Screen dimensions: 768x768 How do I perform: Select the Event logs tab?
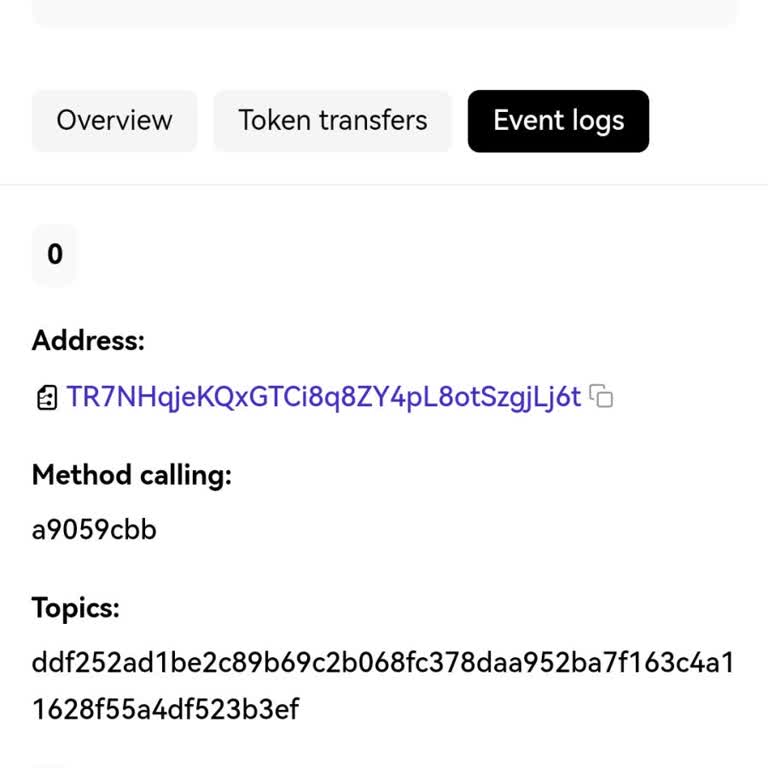(558, 121)
